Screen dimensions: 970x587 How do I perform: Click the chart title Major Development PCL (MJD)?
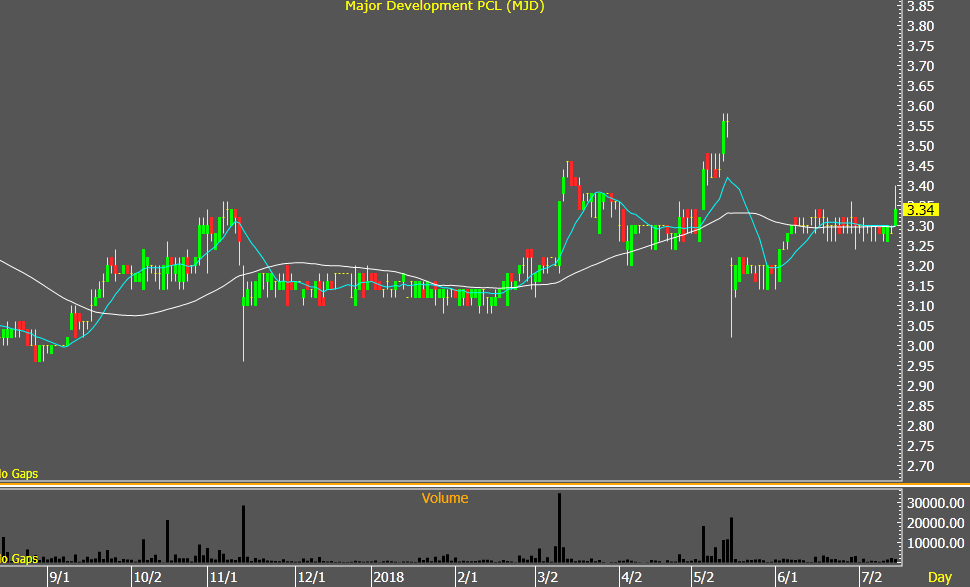click(444, 6)
